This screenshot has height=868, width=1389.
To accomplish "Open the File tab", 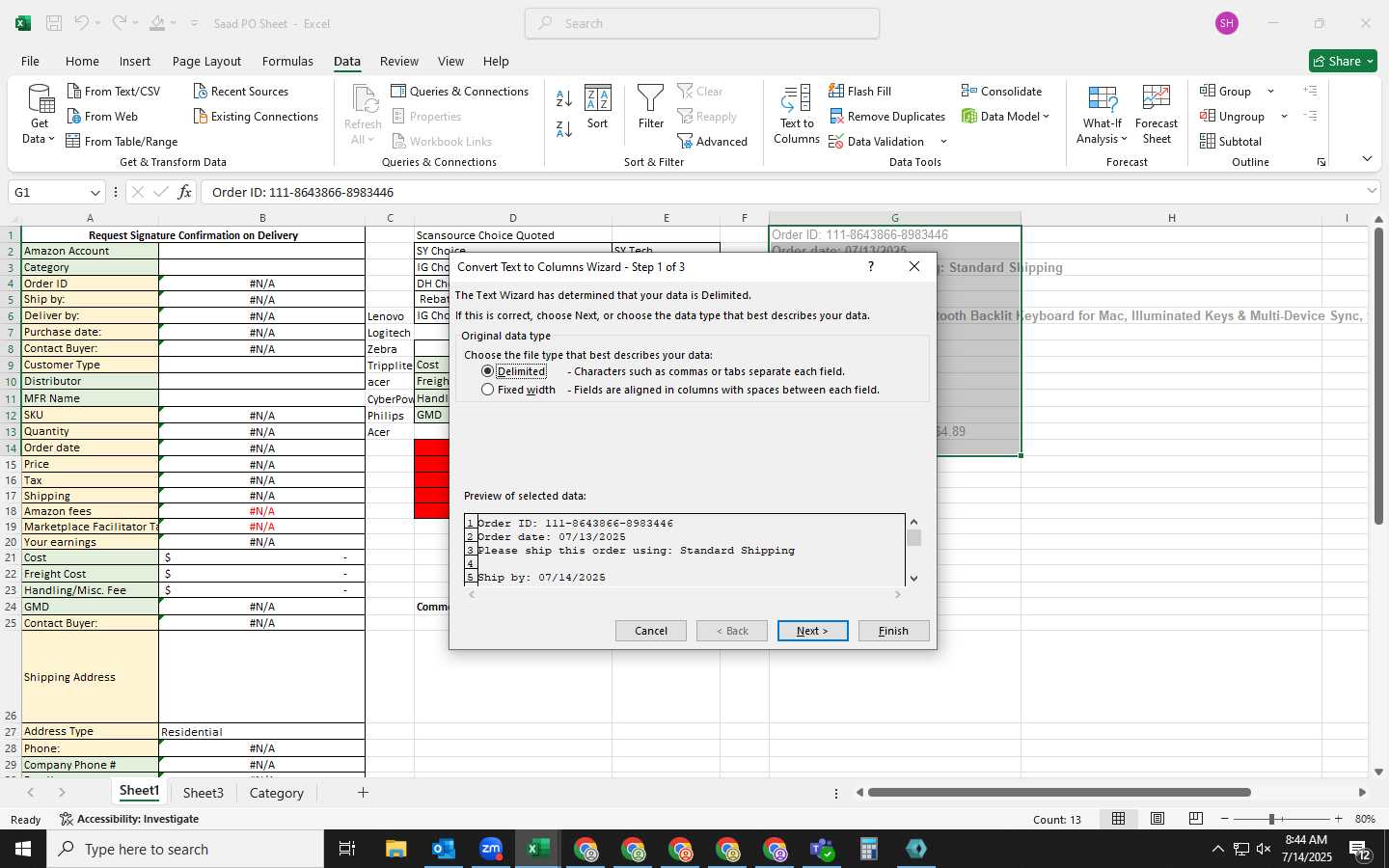I will [30, 61].
